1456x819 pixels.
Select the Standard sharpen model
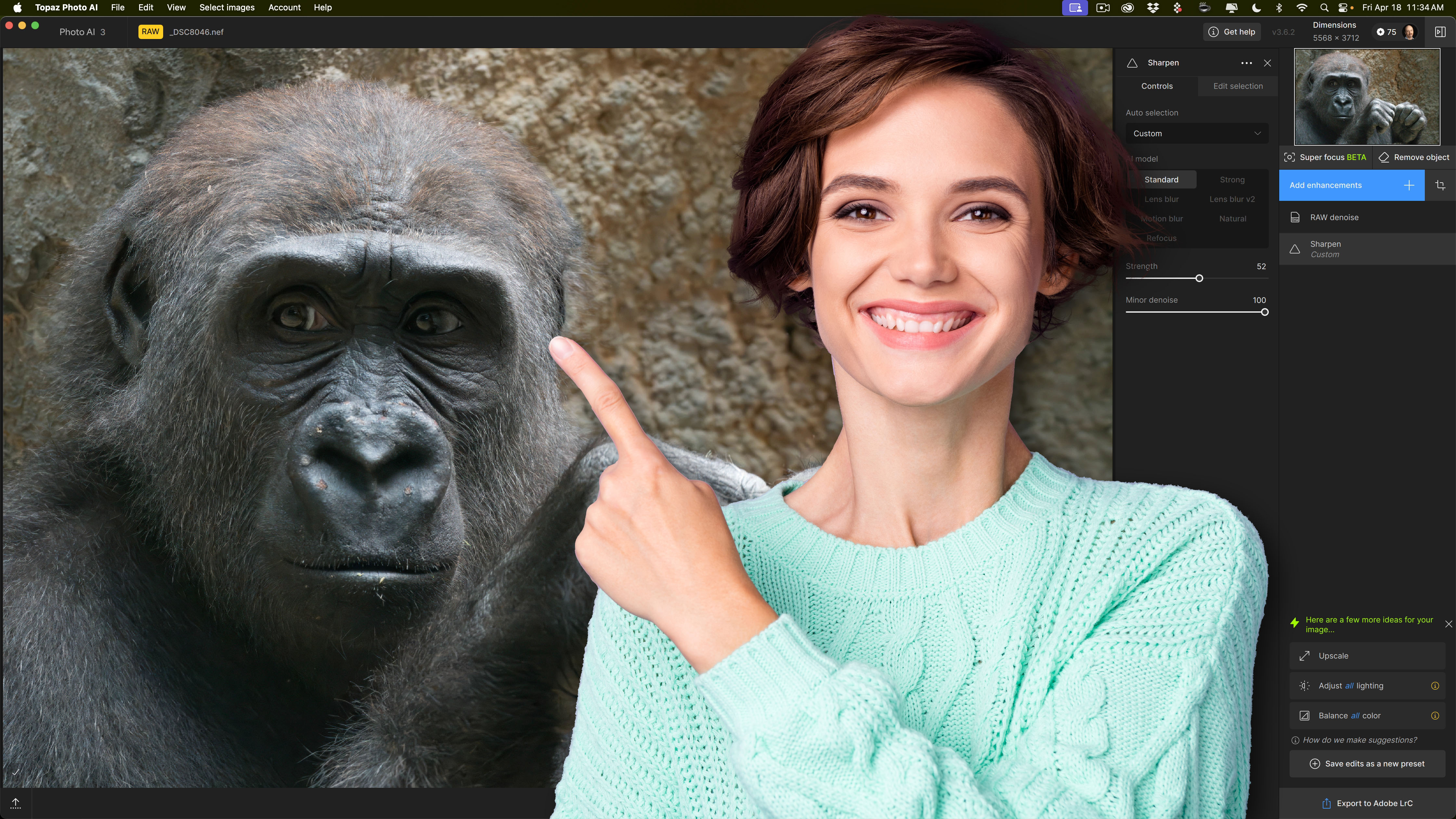[1162, 180]
